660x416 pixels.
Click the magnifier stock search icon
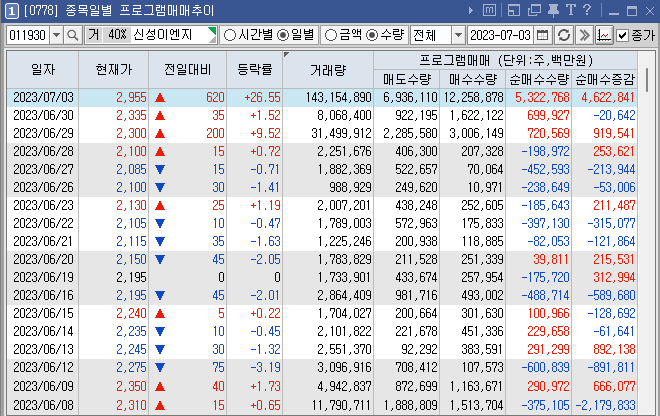pyautogui.click(x=72, y=35)
